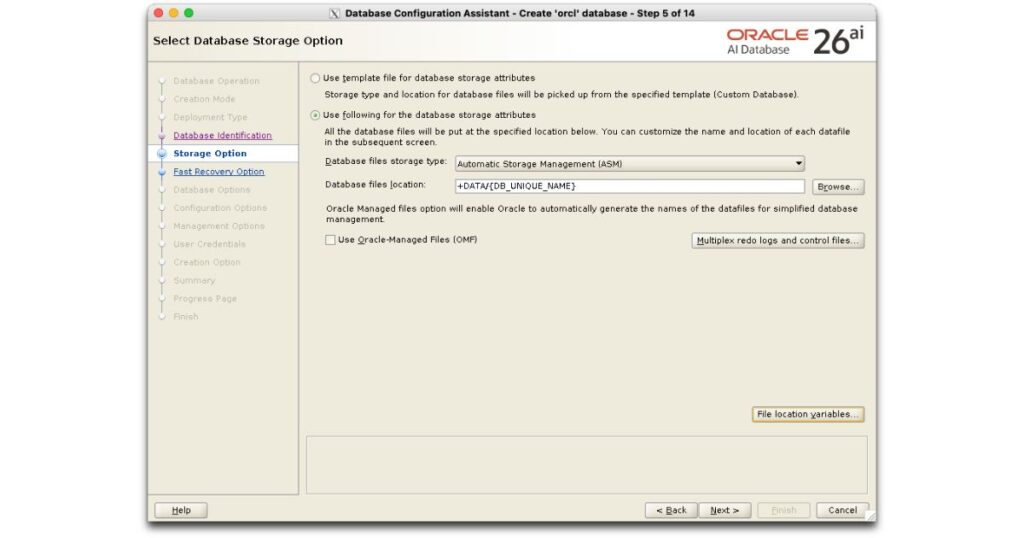Image resolution: width=1024 pixels, height=538 pixels.
Task: Open Multiplex redo logs and control files
Action: (778, 241)
